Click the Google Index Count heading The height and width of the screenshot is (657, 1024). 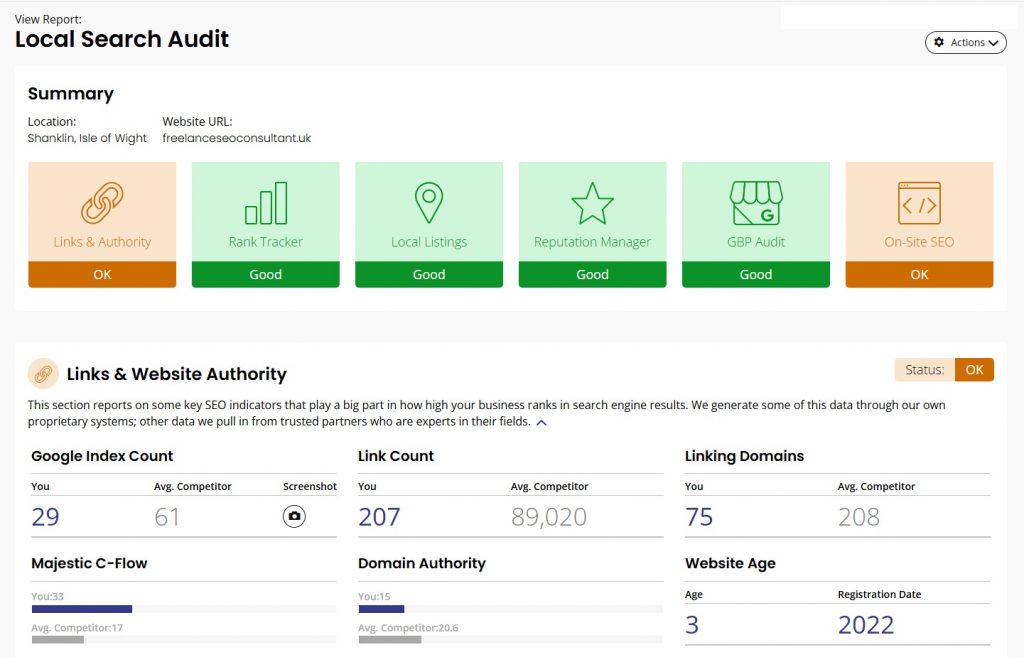102,456
